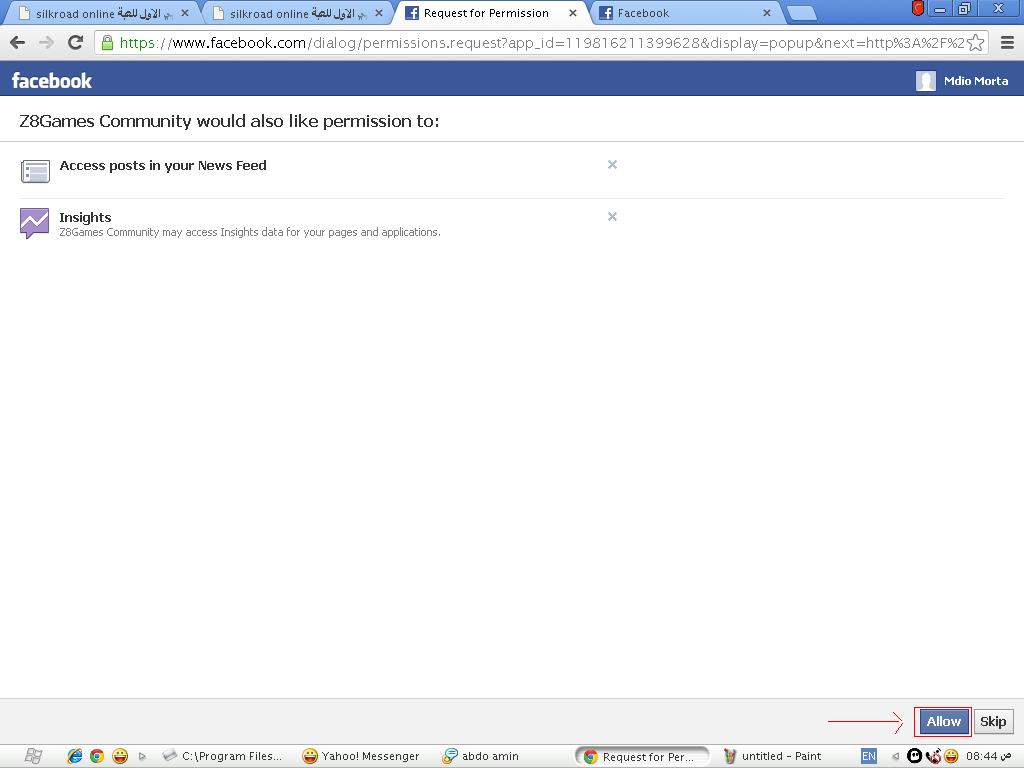
Task: Click the browser forward arrow
Action: pos(46,43)
